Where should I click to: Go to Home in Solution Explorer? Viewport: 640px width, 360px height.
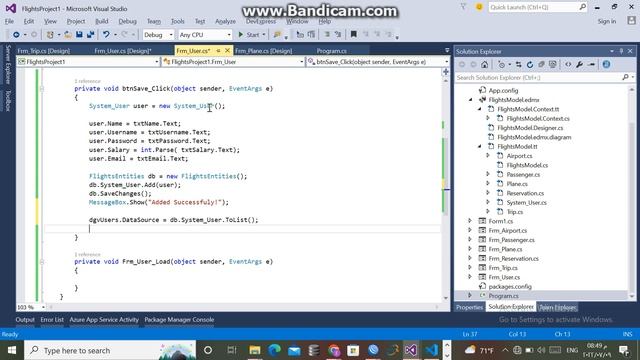[x=484, y=64]
